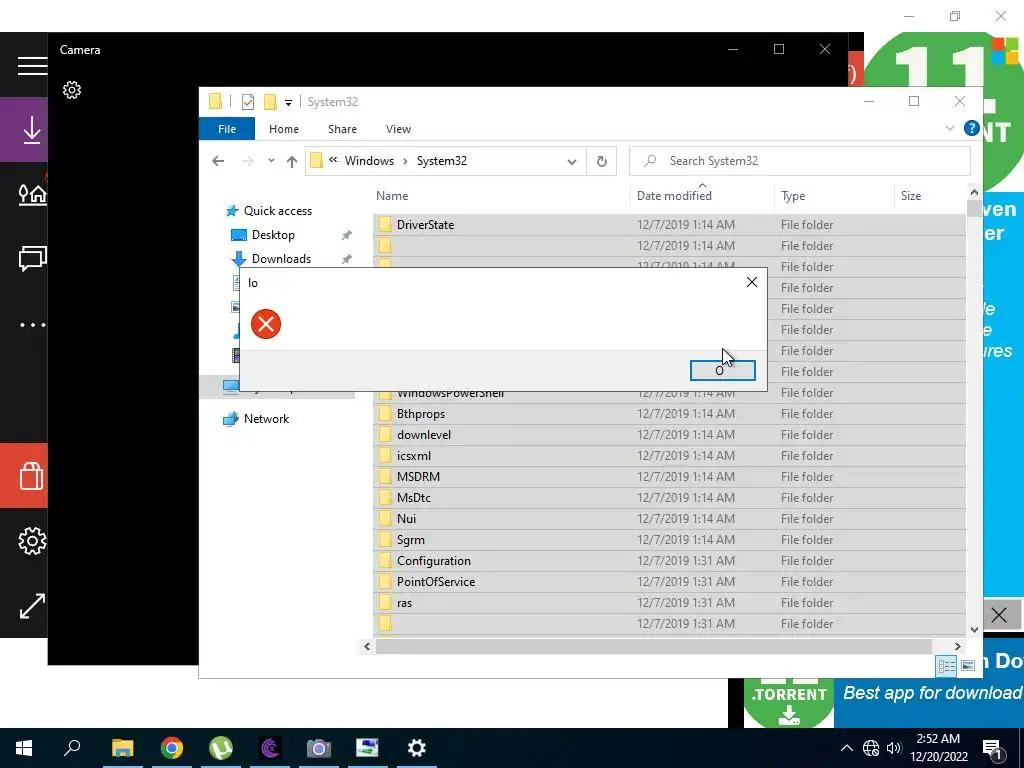1024x768 pixels.
Task: Open File Explorer from taskbar
Action: 123,748
